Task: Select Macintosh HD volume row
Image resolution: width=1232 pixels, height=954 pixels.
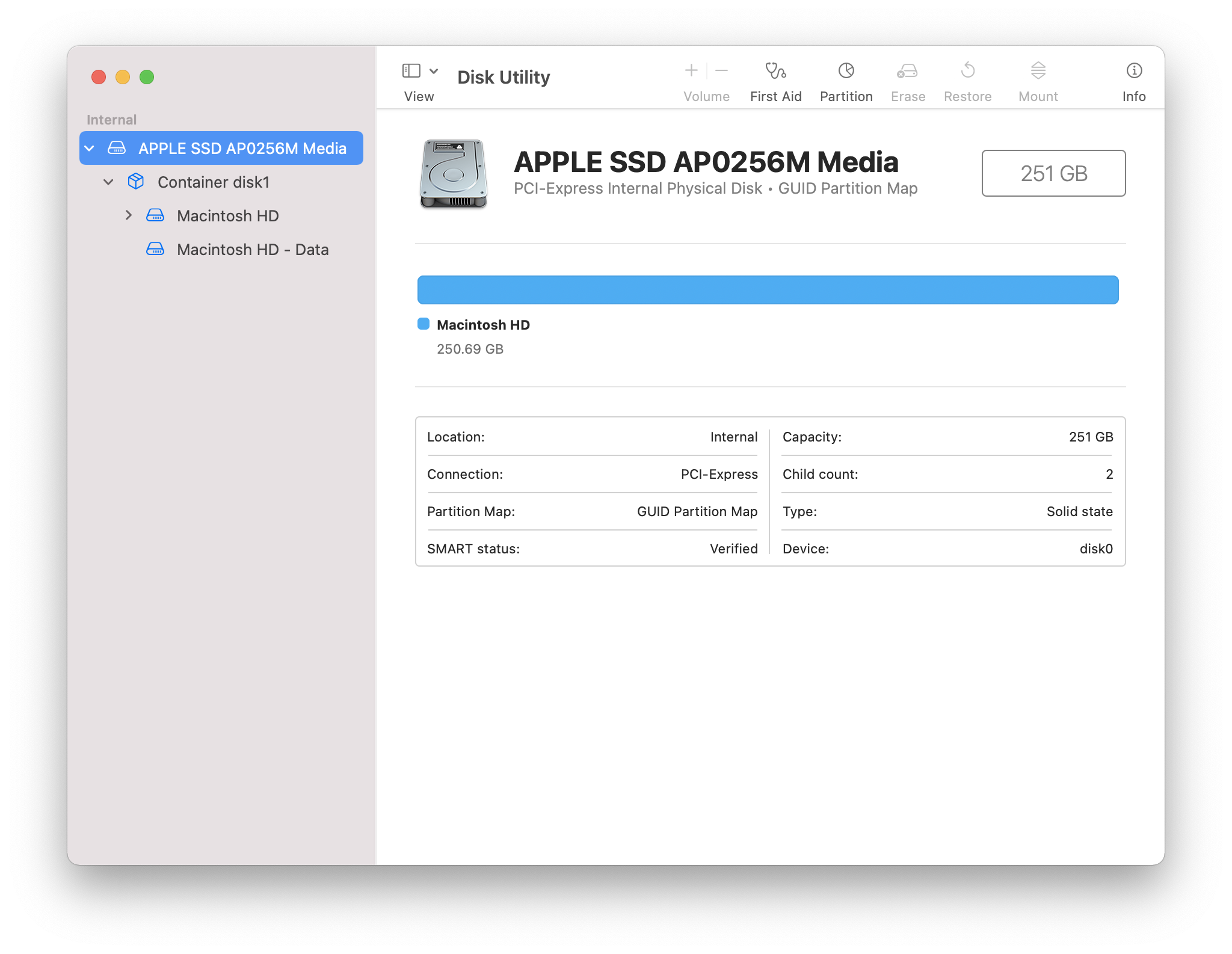Action: (x=221, y=215)
